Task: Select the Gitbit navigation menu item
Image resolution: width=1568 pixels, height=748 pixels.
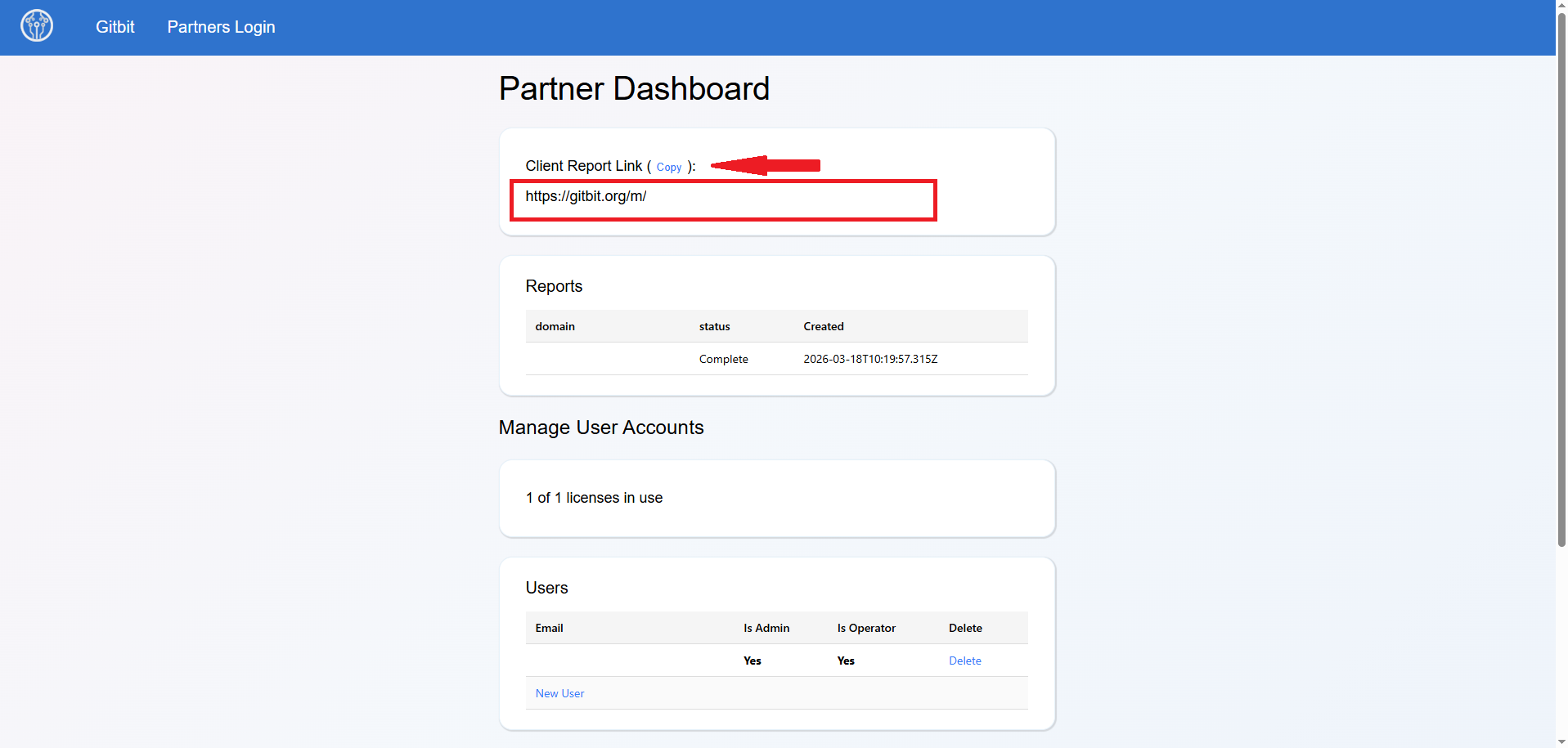Action: [x=114, y=27]
